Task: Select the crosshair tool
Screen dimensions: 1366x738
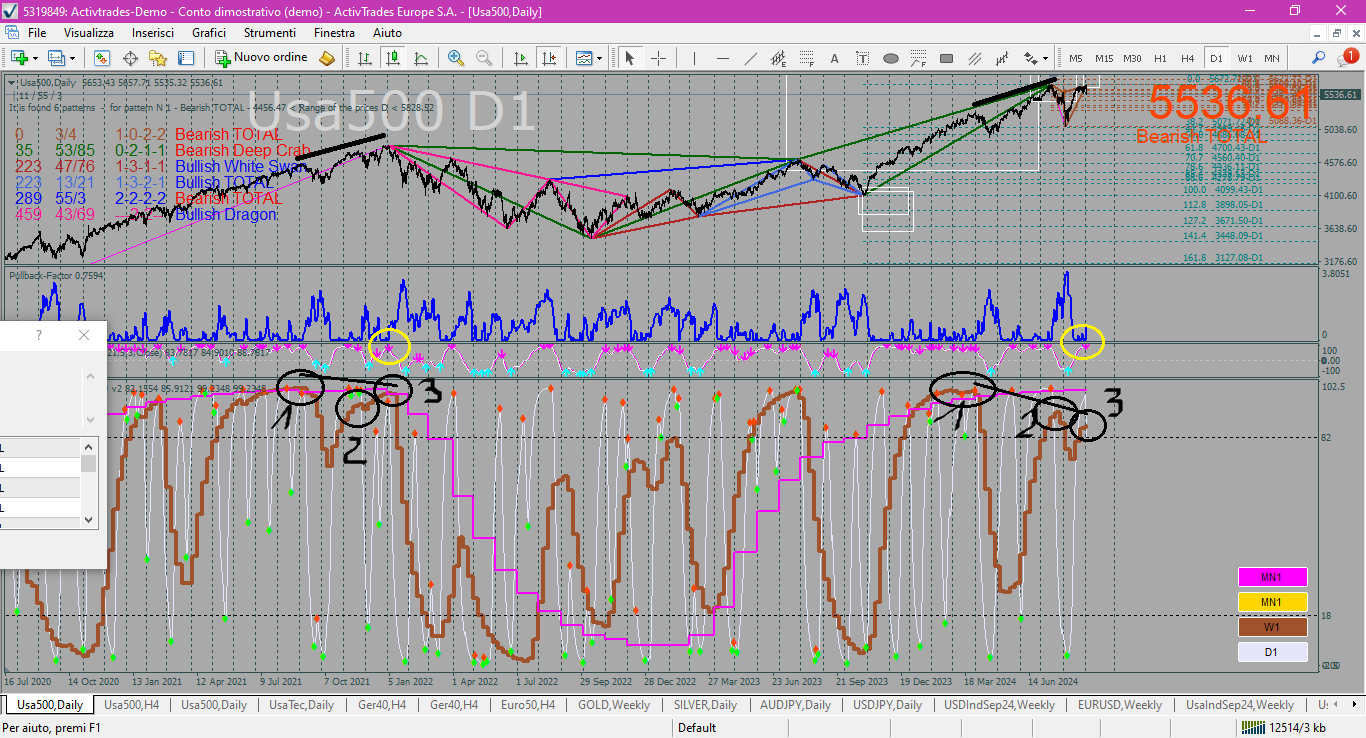Action: click(x=659, y=58)
